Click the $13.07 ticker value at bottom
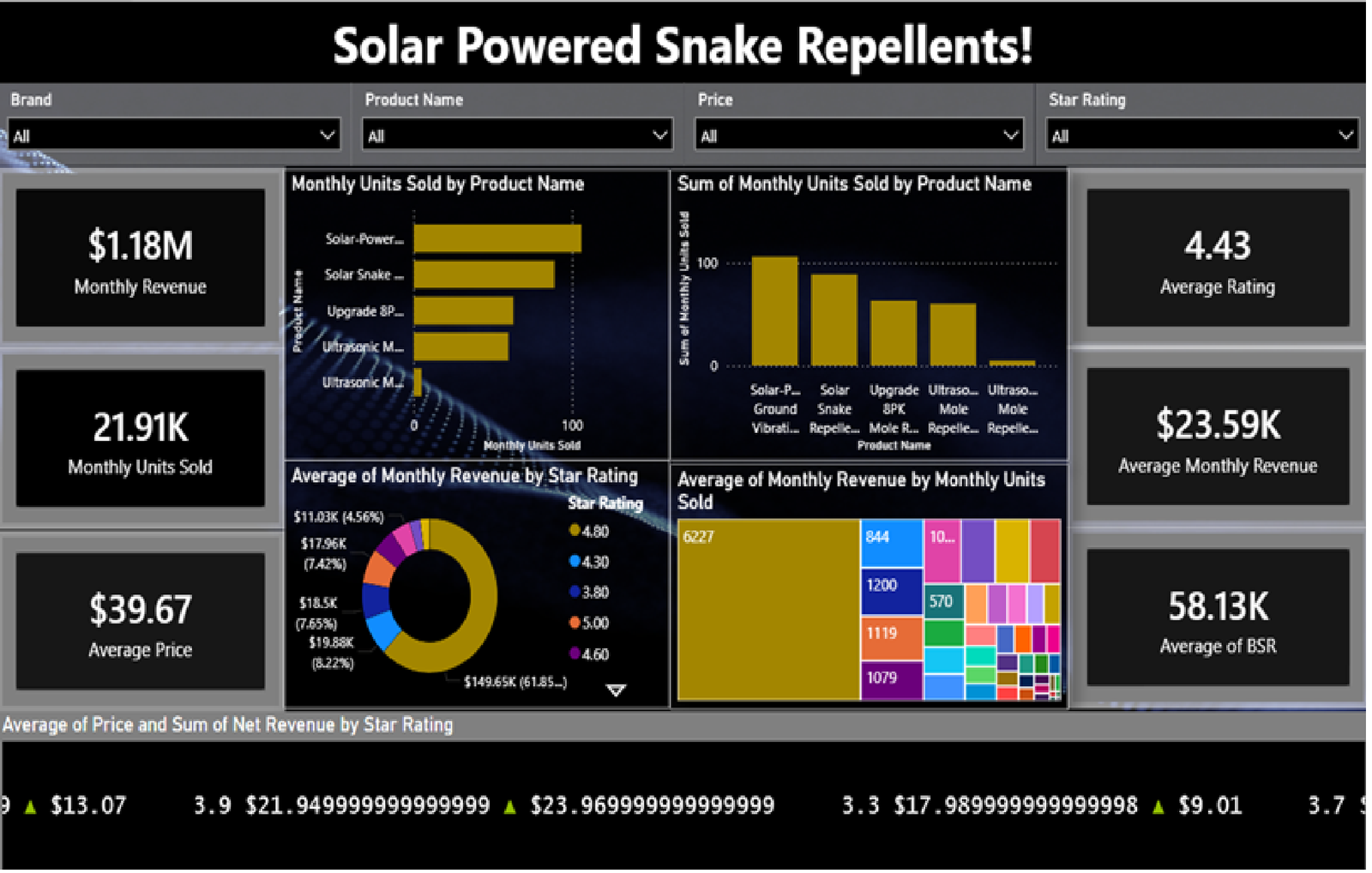The height and width of the screenshot is (873, 1372). point(88,804)
